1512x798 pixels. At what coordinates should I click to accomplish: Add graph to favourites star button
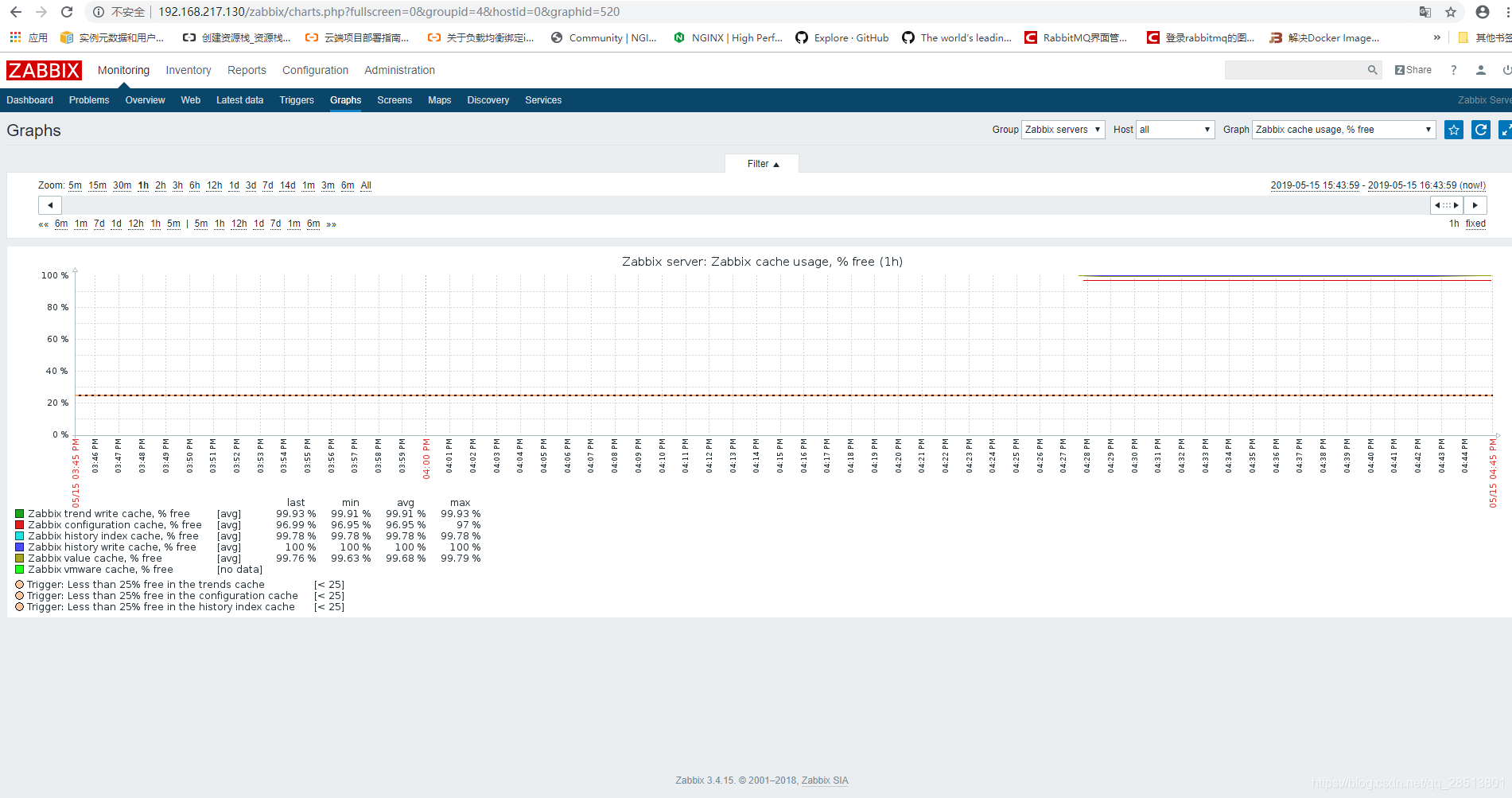pos(1454,130)
